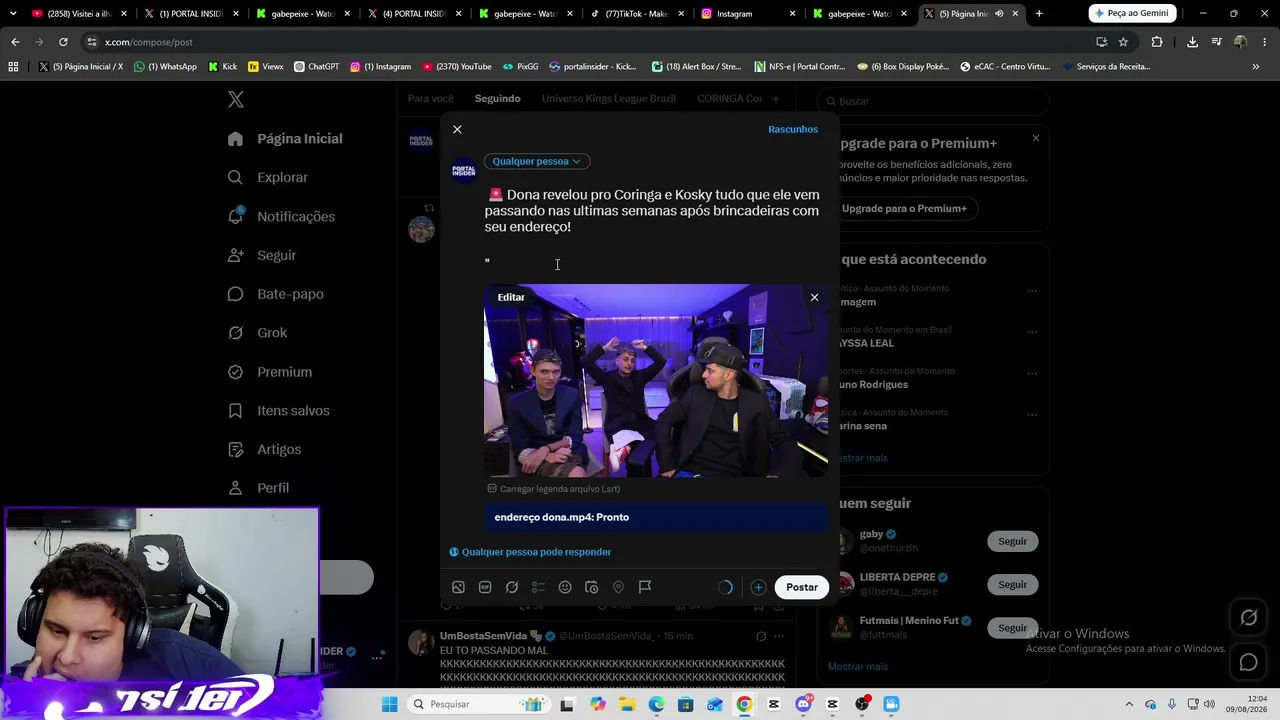Follow gaby account

click(1012, 541)
